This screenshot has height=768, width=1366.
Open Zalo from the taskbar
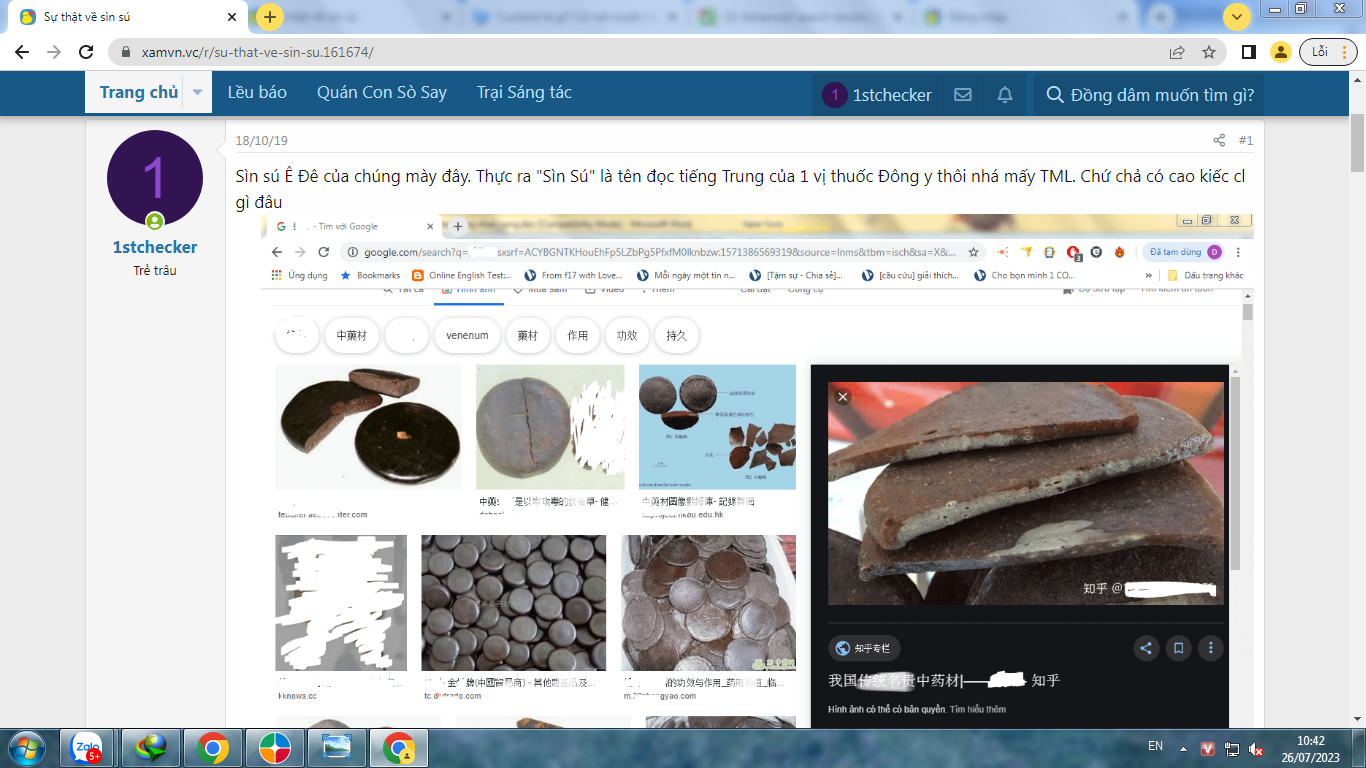coord(87,747)
